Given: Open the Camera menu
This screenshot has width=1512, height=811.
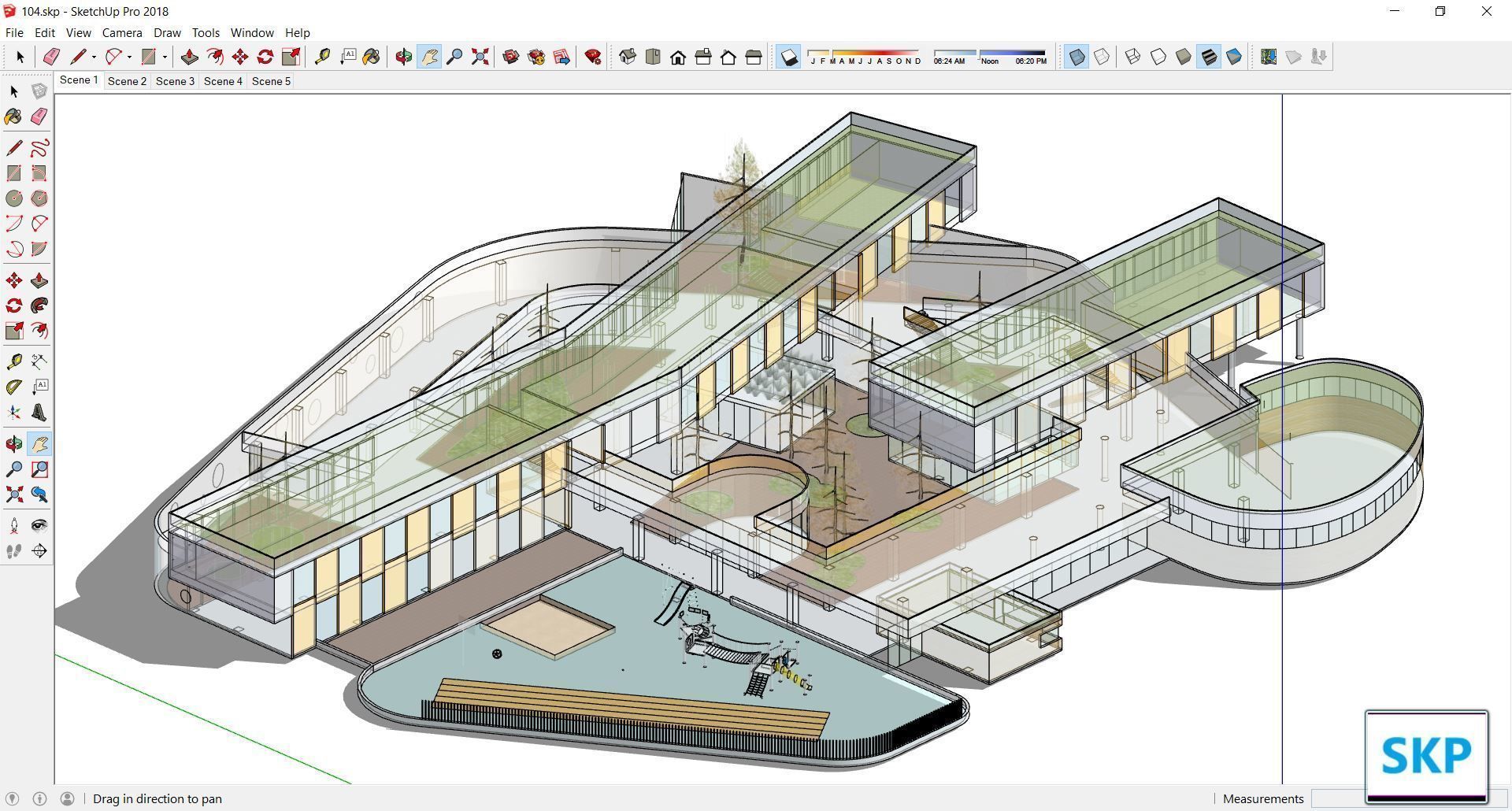Looking at the screenshot, I should pyautogui.click(x=122, y=33).
